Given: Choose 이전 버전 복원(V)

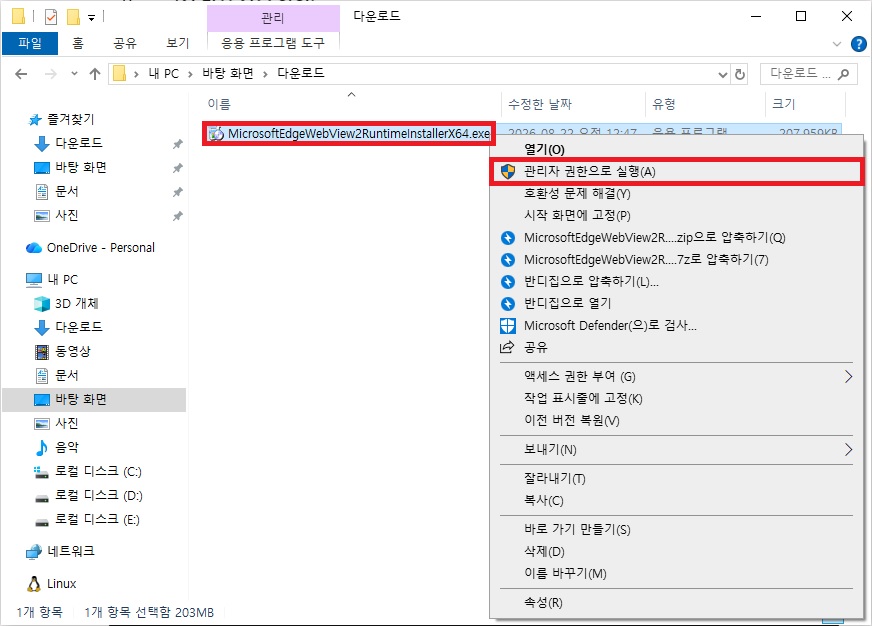Looking at the screenshot, I should pos(676,421).
